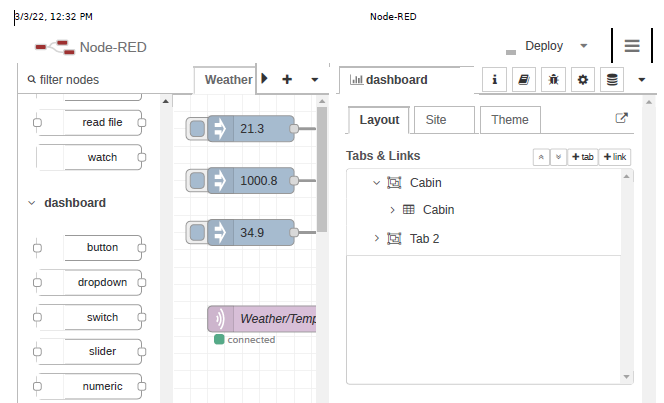Viewport: 664px width, 403px height.
Task: Expand the Tab 2 tree item
Action: (x=376, y=239)
